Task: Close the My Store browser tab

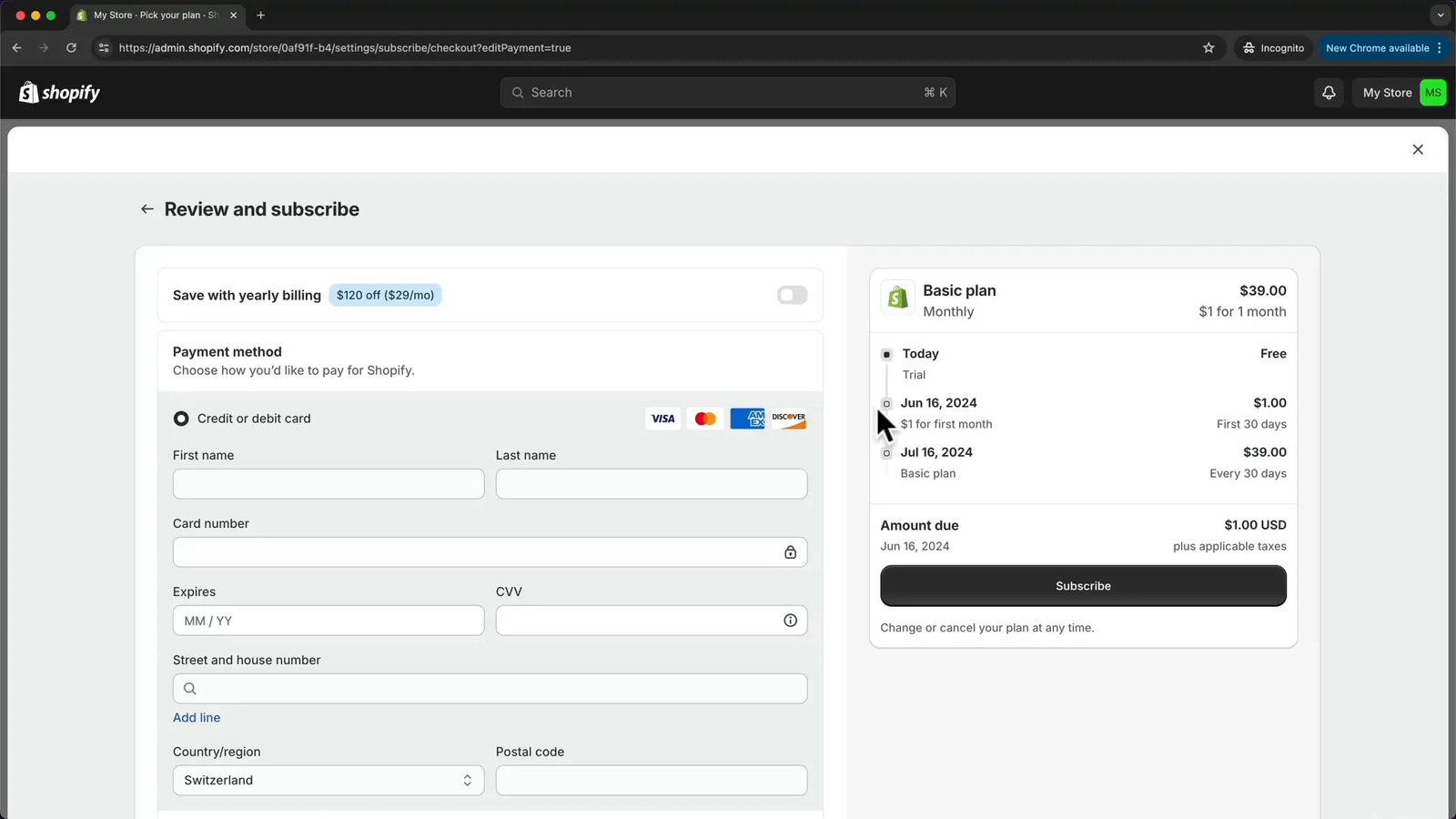Action: [x=234, y=15]
